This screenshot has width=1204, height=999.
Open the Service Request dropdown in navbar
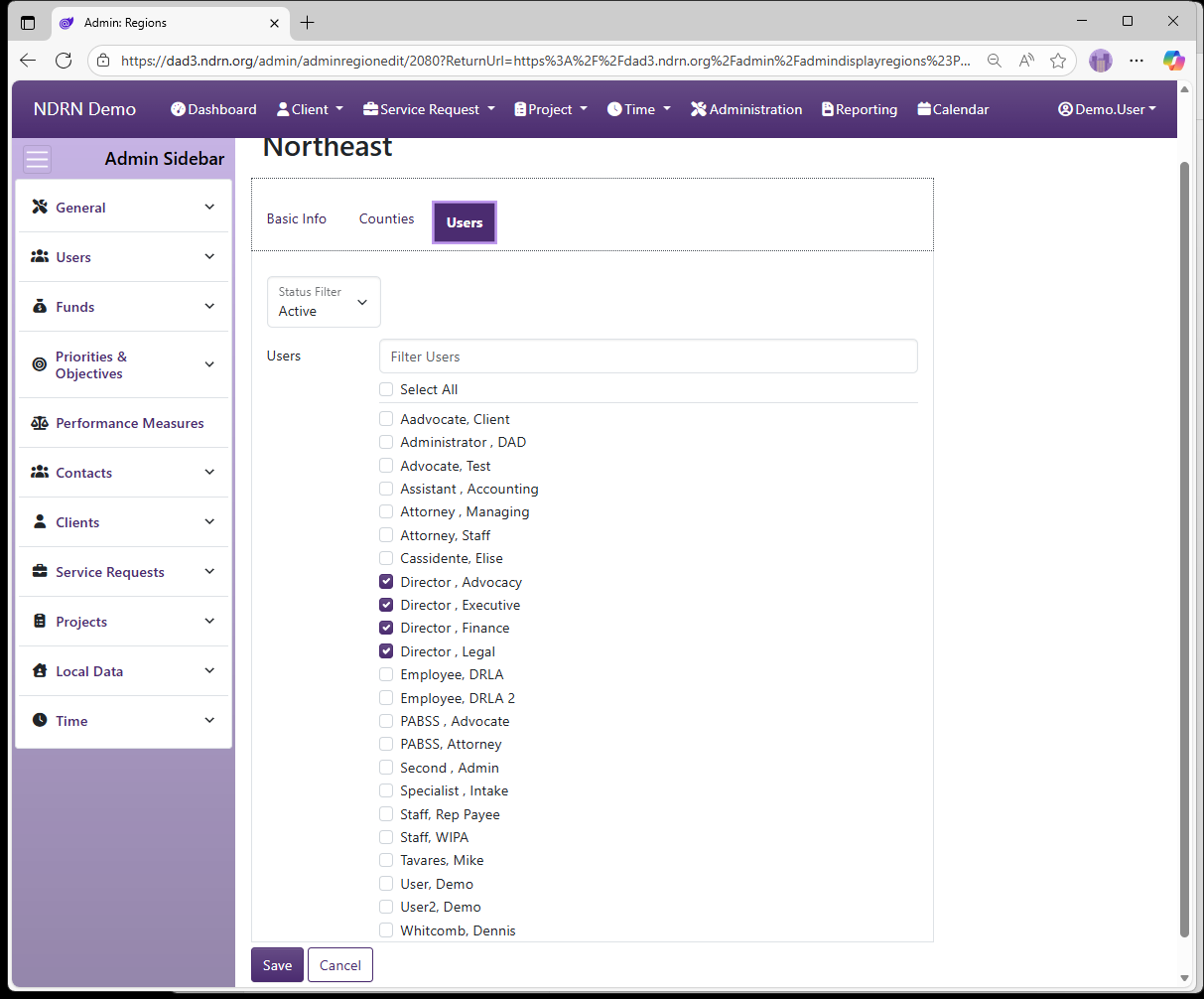point(429,109)
